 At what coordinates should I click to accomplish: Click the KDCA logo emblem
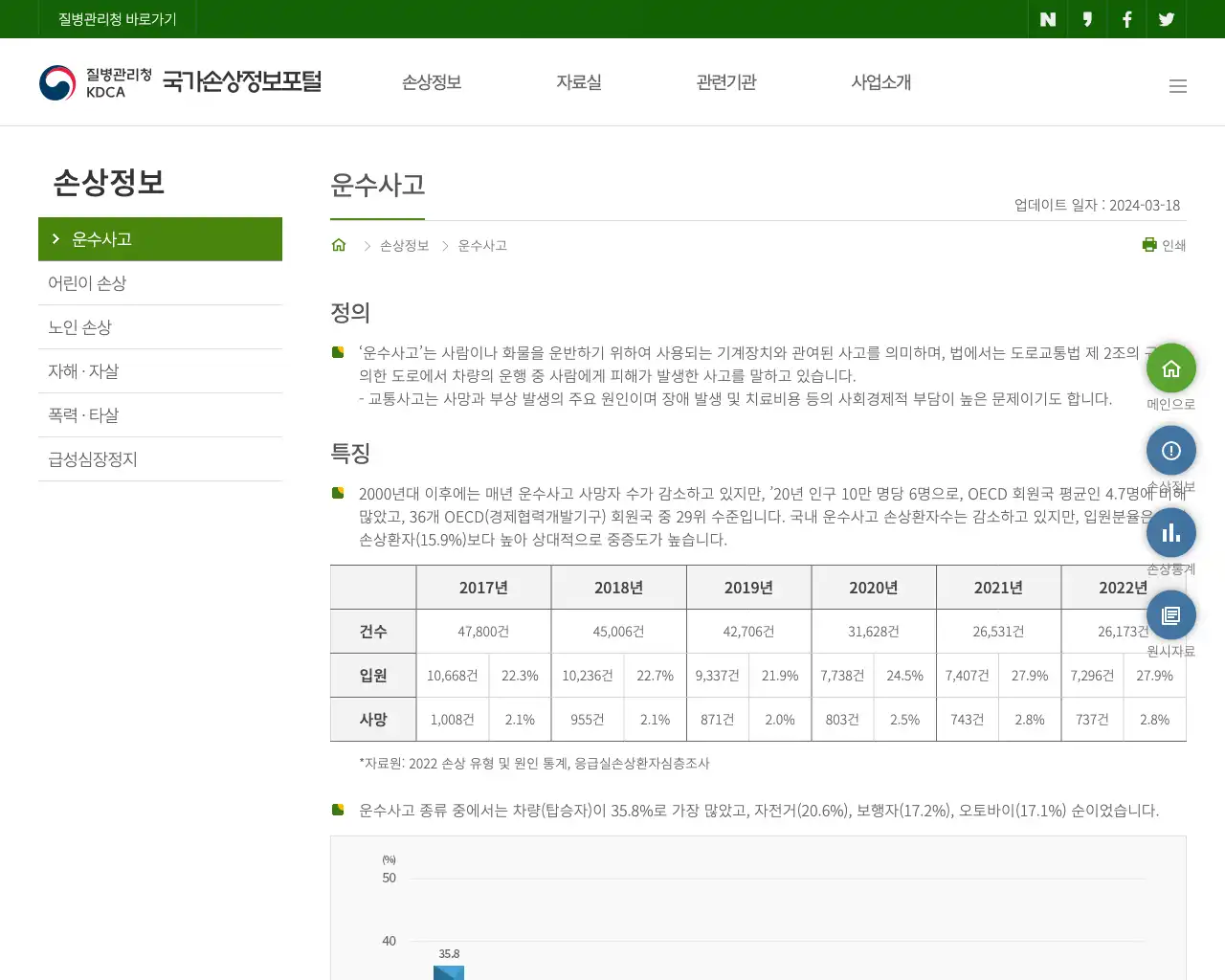coord(57,82)
